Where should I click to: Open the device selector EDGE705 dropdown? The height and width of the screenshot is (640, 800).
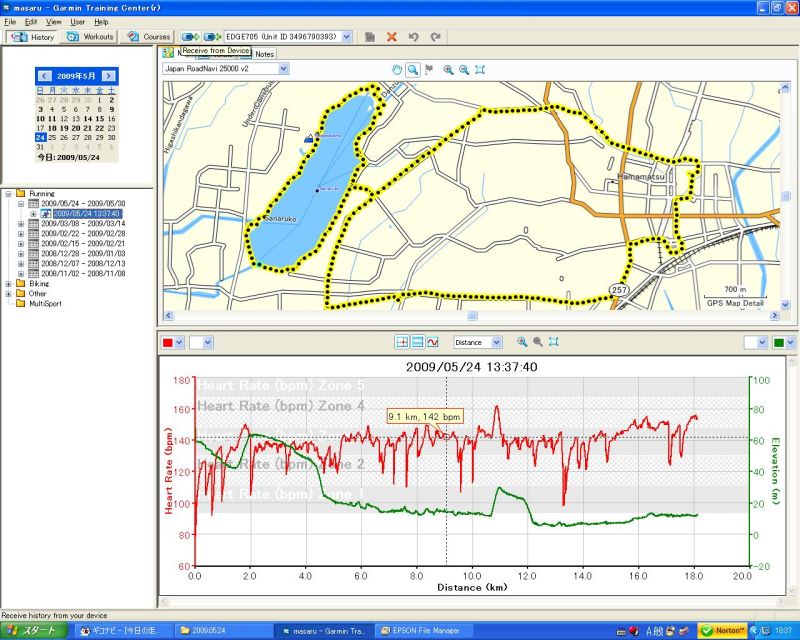pyautogui.click(x=347, y=37)
